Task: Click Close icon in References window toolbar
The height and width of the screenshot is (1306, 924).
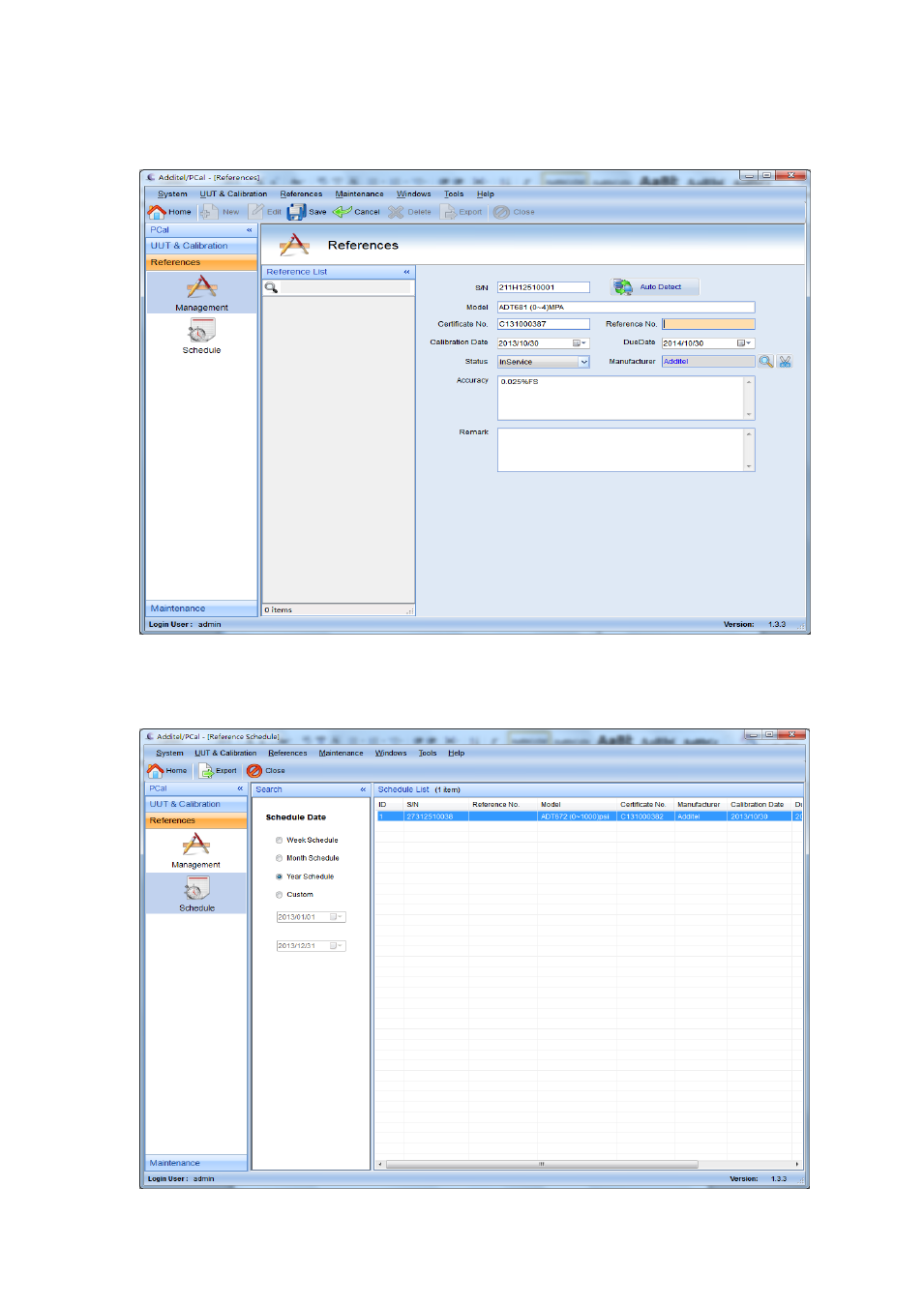Action: (x=501, y=212)
